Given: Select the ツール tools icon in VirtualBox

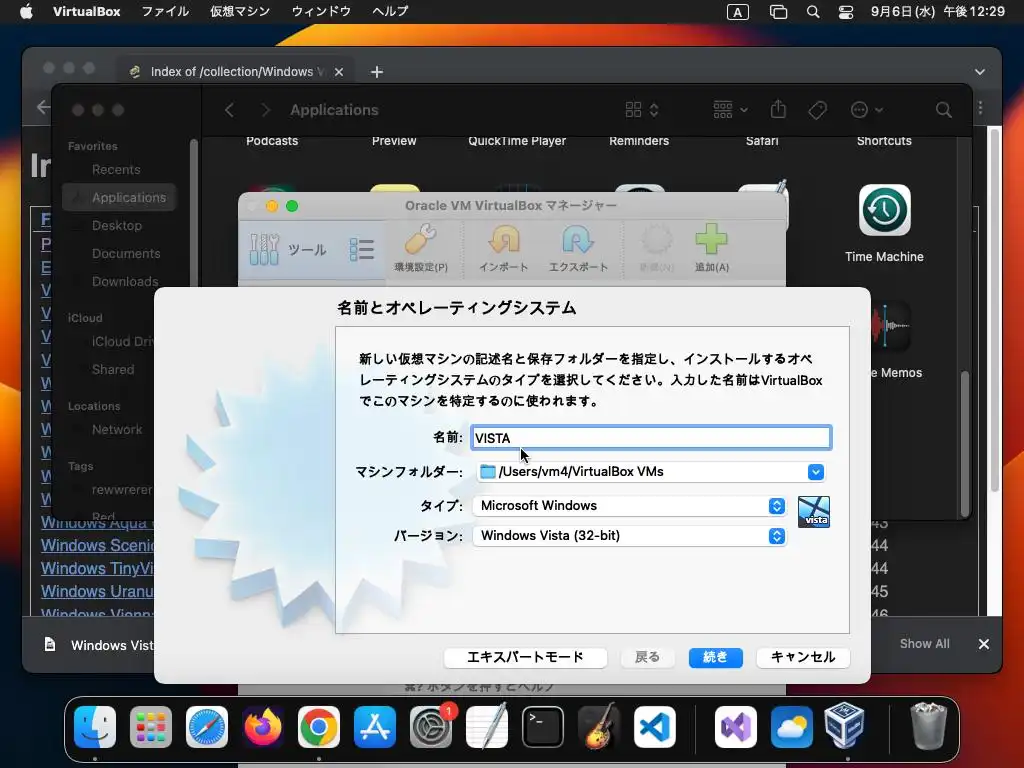Looking at the screenshot, I should (x=264, y=249).
